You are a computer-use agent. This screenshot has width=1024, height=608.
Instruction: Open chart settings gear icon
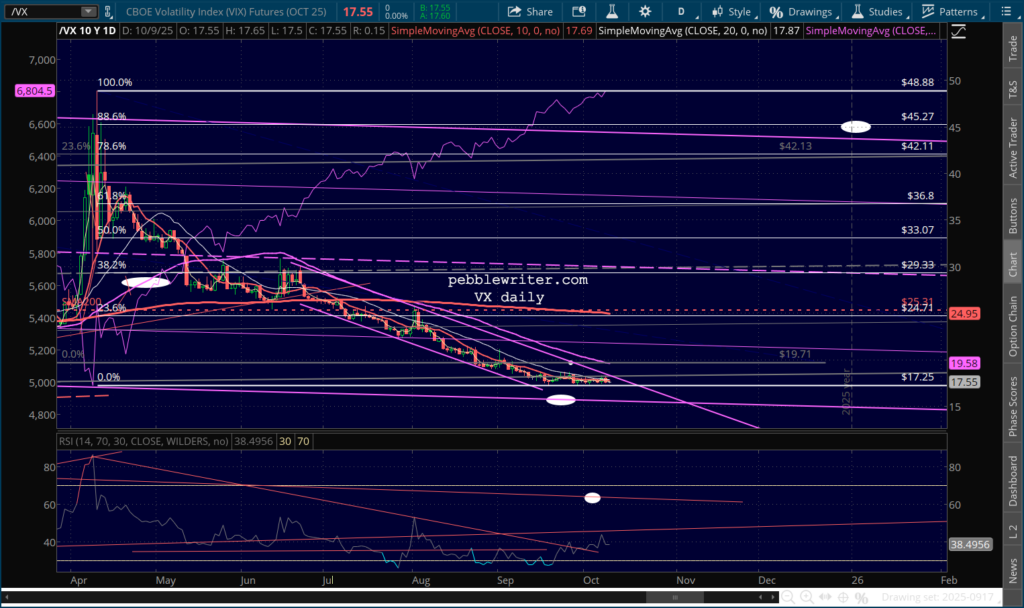[x=645, y=11]
